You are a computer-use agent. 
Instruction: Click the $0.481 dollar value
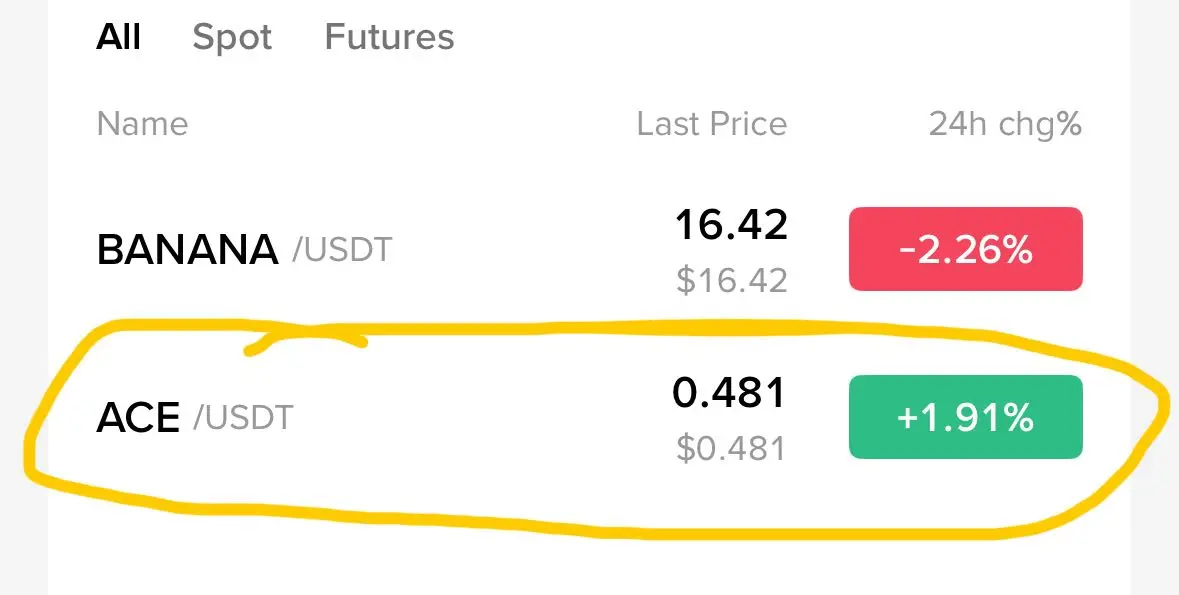(731, 448)
